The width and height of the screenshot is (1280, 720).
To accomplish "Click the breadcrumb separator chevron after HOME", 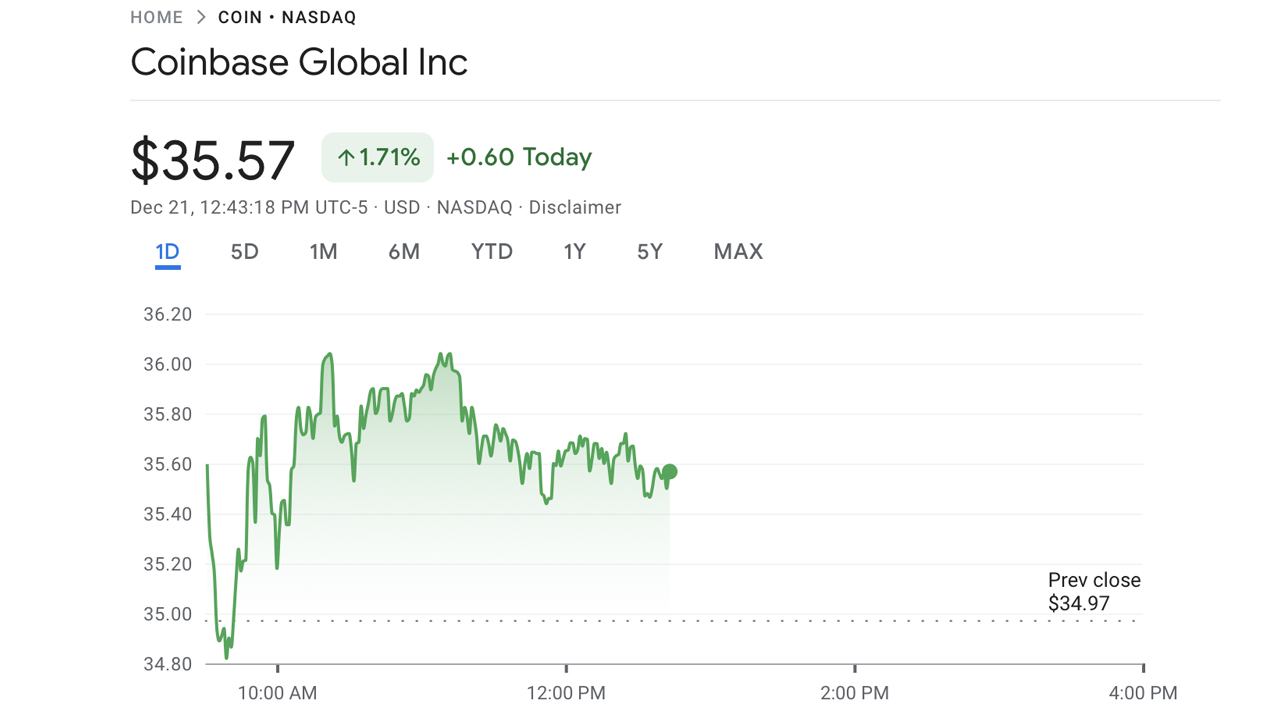I will [x=203, y=17].
